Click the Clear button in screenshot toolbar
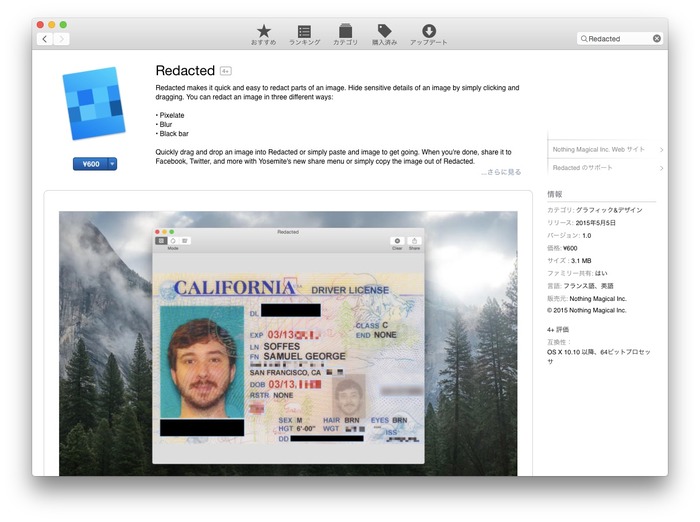700x522 pixels. point(397,243)
